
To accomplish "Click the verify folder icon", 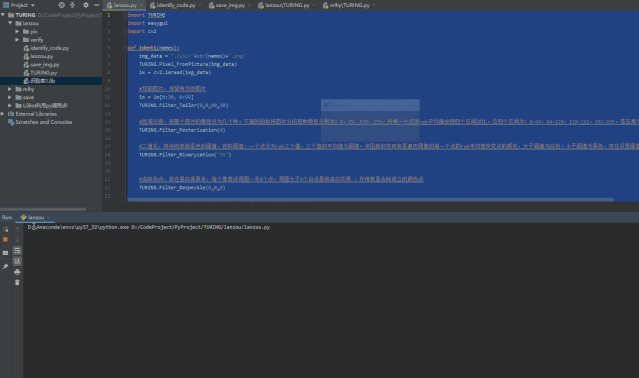I will click(x=26, y=40).
